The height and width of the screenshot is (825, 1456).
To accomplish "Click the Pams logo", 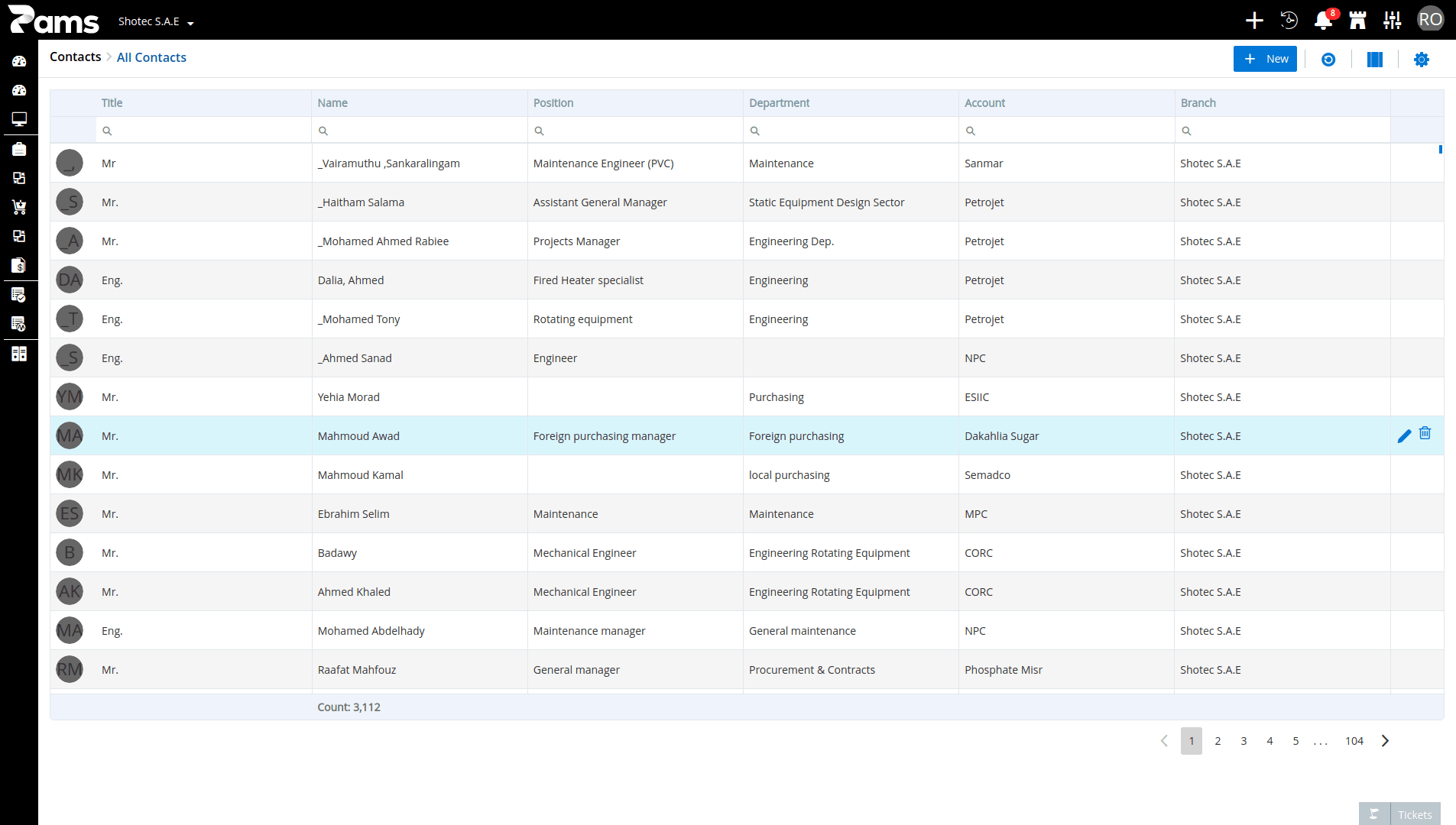I will (x=54, y=20).
